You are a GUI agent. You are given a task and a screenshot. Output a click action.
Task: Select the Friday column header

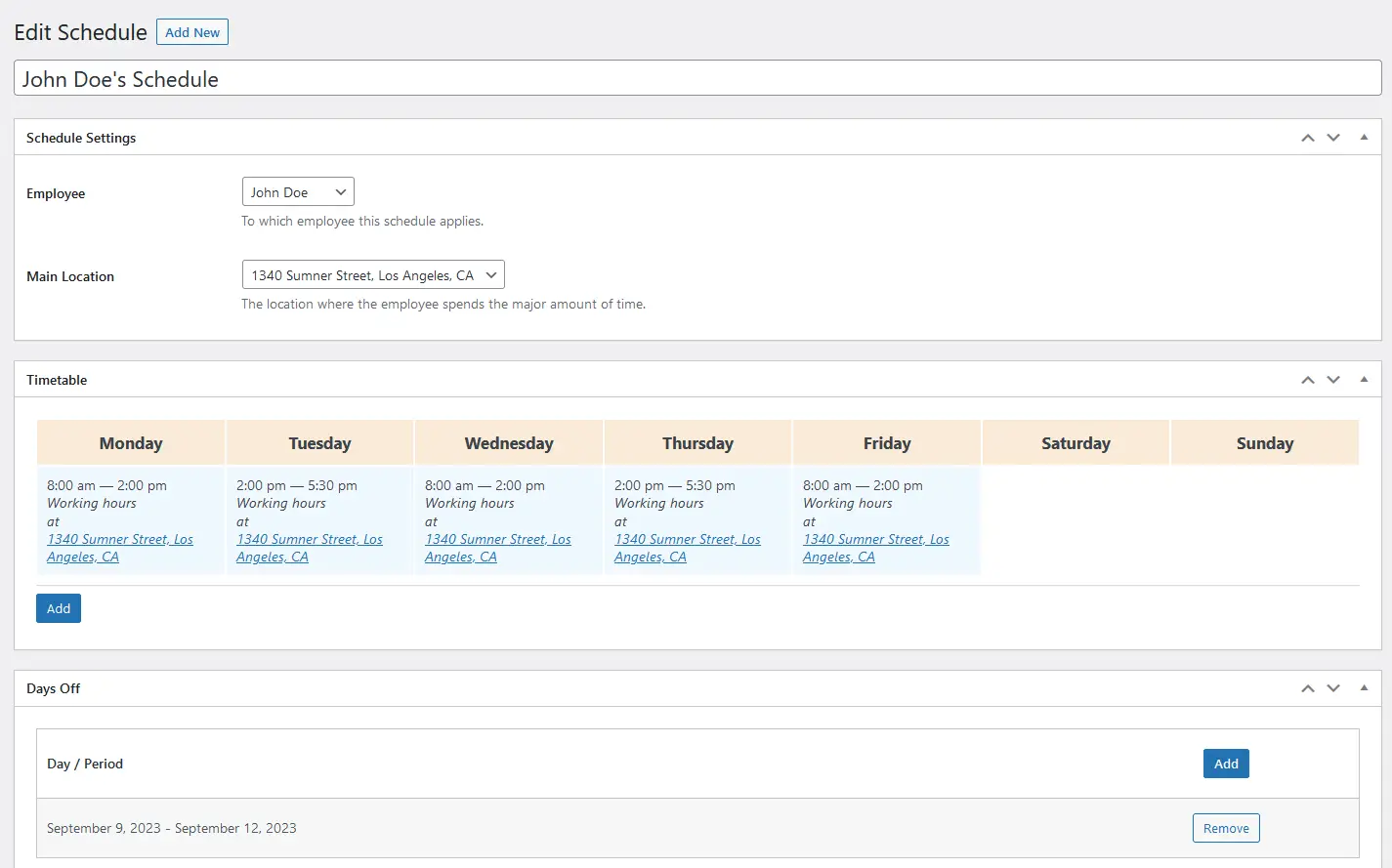(x=887, y=443)
